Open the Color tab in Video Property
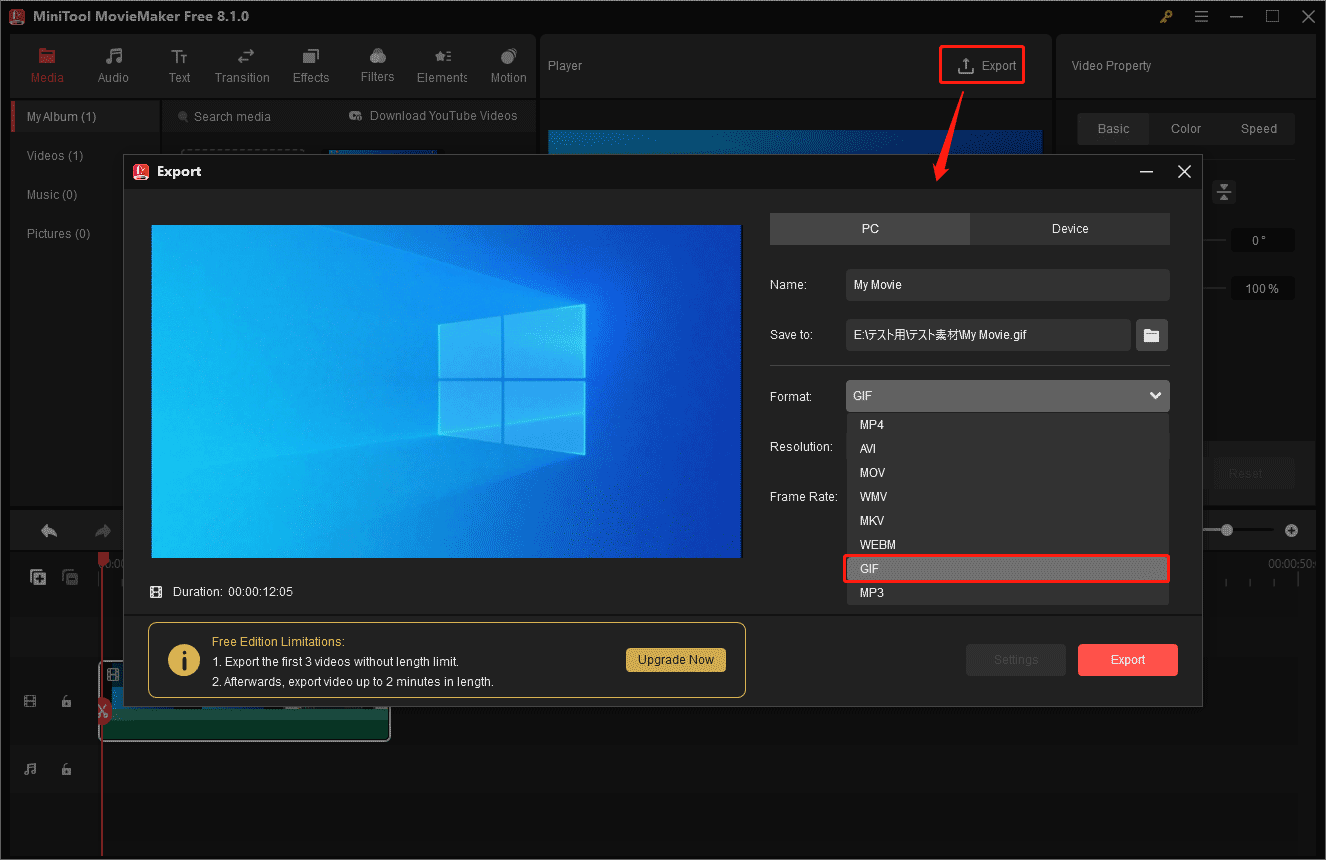Image resolution: width=1326 pixels, height=860 pixels. 1186,129
